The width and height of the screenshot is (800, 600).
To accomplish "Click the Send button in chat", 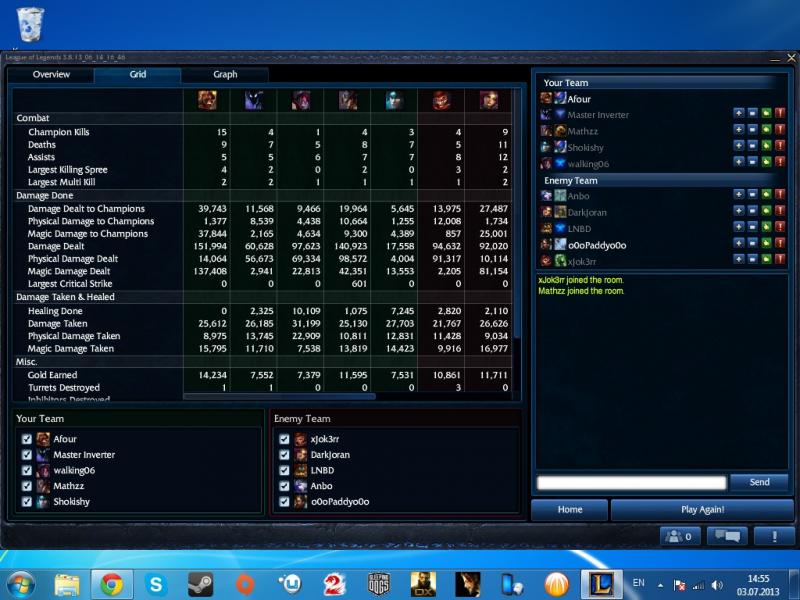I will (759, 482).
